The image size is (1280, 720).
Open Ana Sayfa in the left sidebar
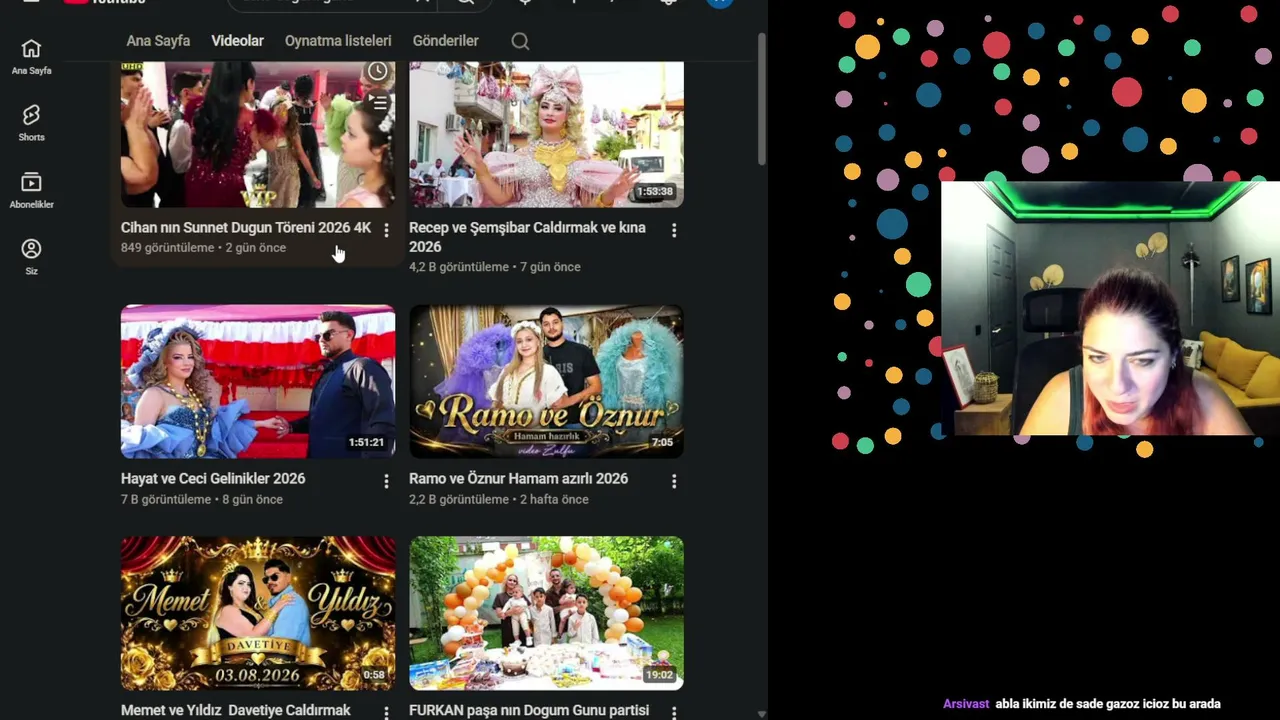click(31, 57)
